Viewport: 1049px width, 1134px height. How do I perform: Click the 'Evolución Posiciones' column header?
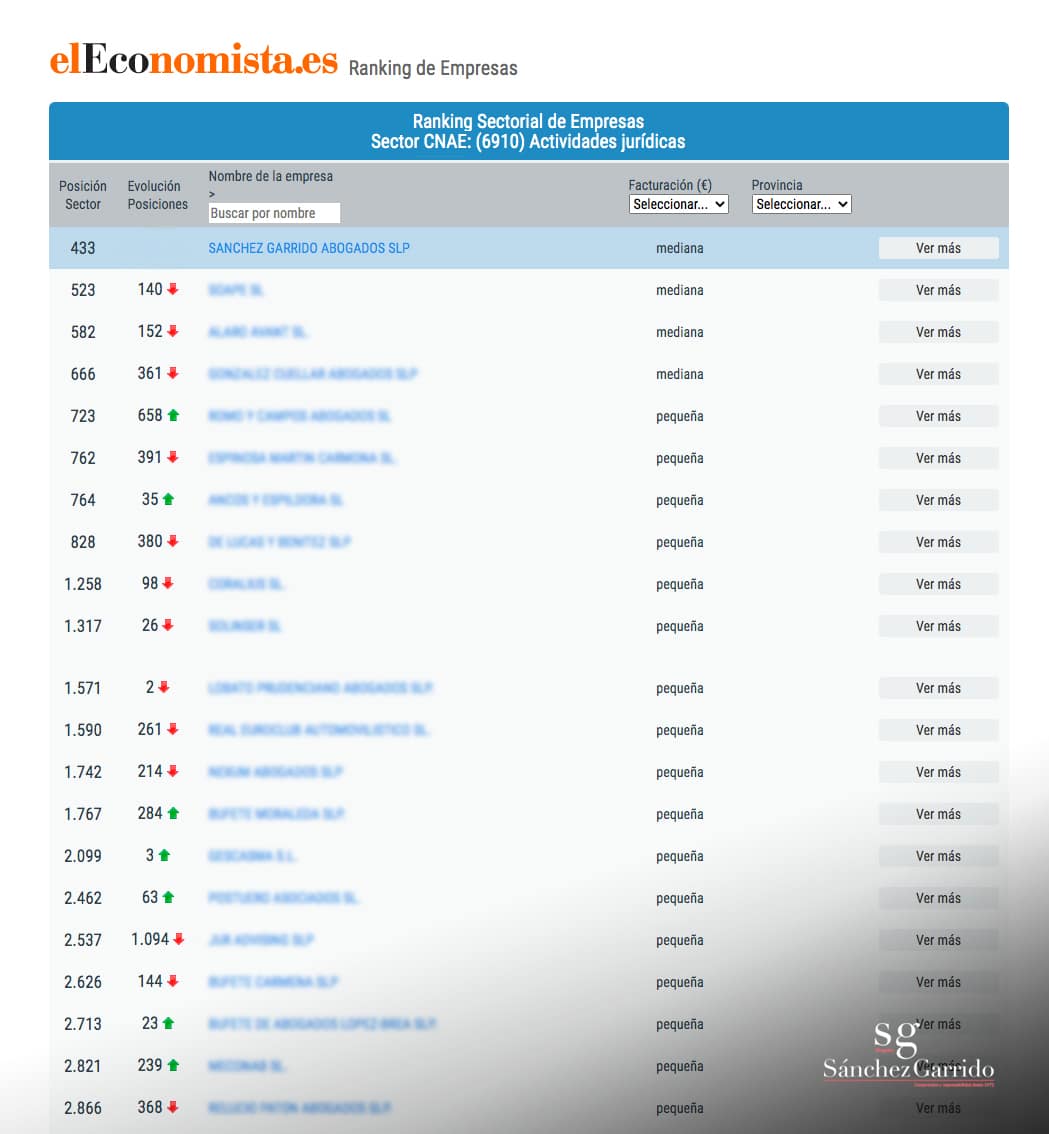click(x=157, y=195)
